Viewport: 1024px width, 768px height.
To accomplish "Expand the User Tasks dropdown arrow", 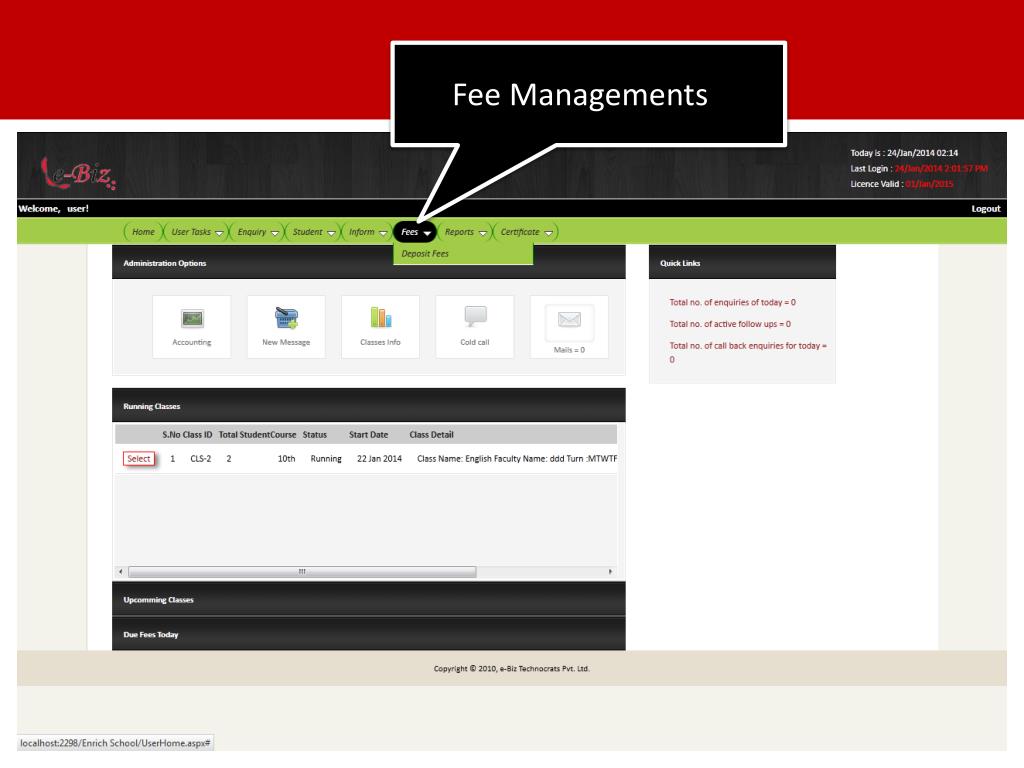I will 219,233.
